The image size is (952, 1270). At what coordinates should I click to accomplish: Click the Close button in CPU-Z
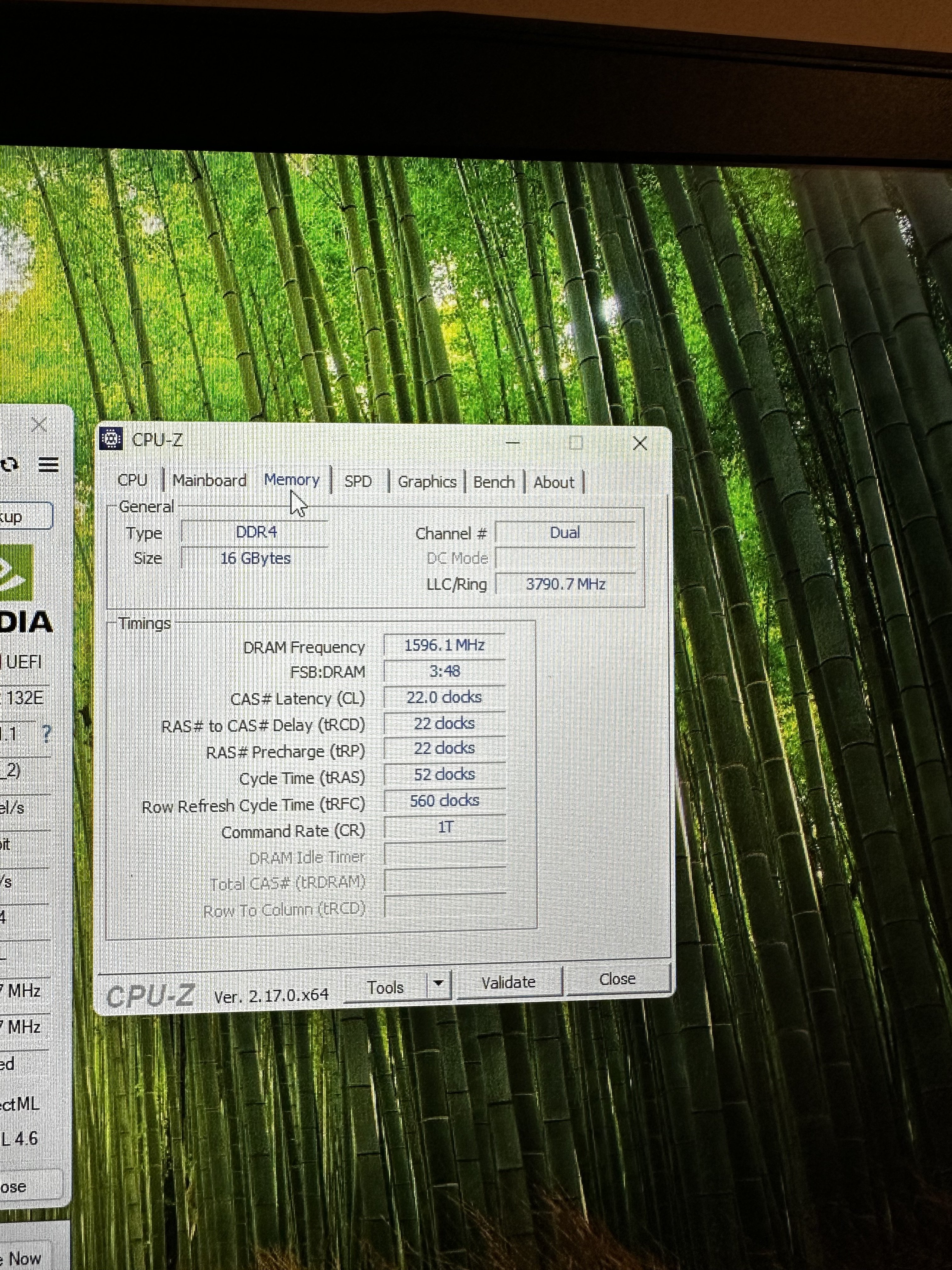click(617, 979)
